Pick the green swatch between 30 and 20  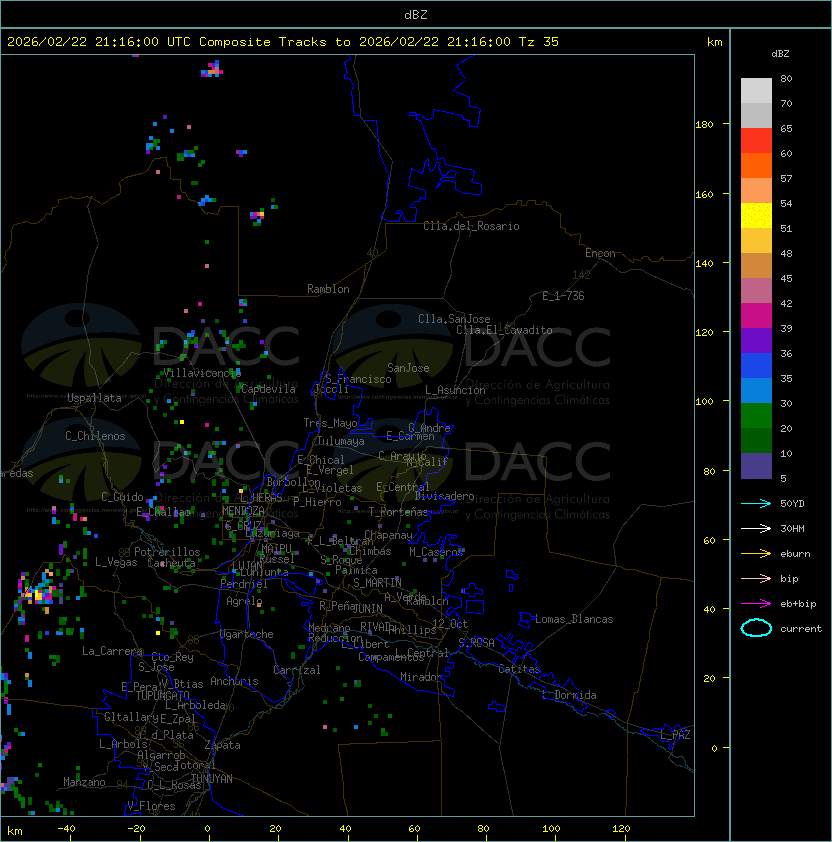(756, 416)
